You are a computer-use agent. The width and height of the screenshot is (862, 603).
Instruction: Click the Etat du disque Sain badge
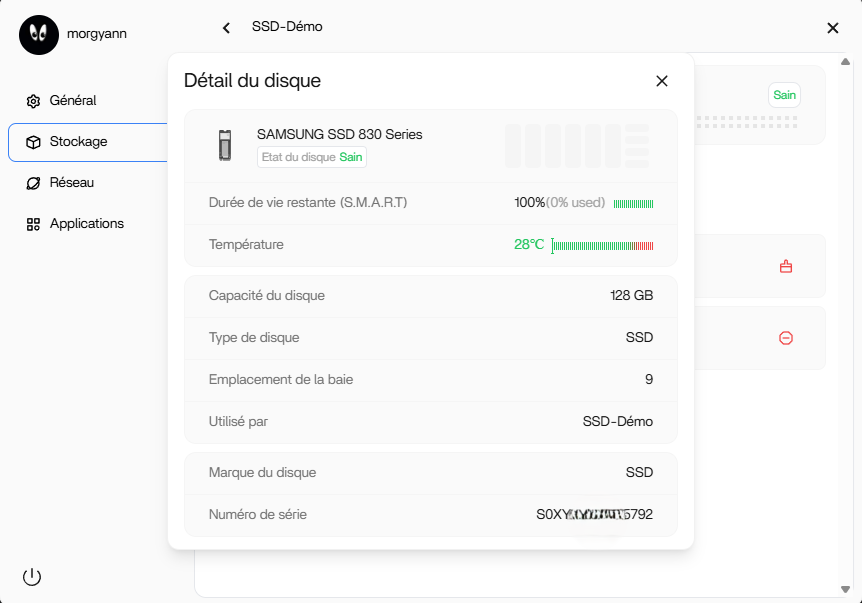tap(312, 157)
